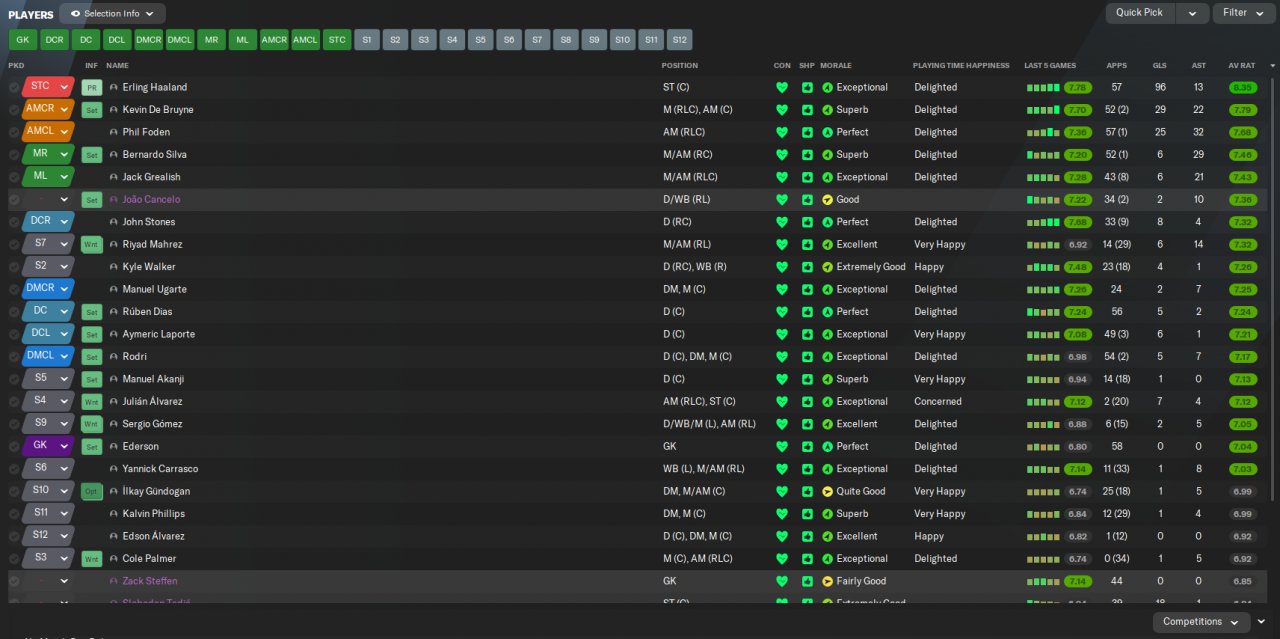Click Kyle Walker's morale arrow icon
Image resolution: width=1280 pixels, height=639 pixels.
click(827, 267)
